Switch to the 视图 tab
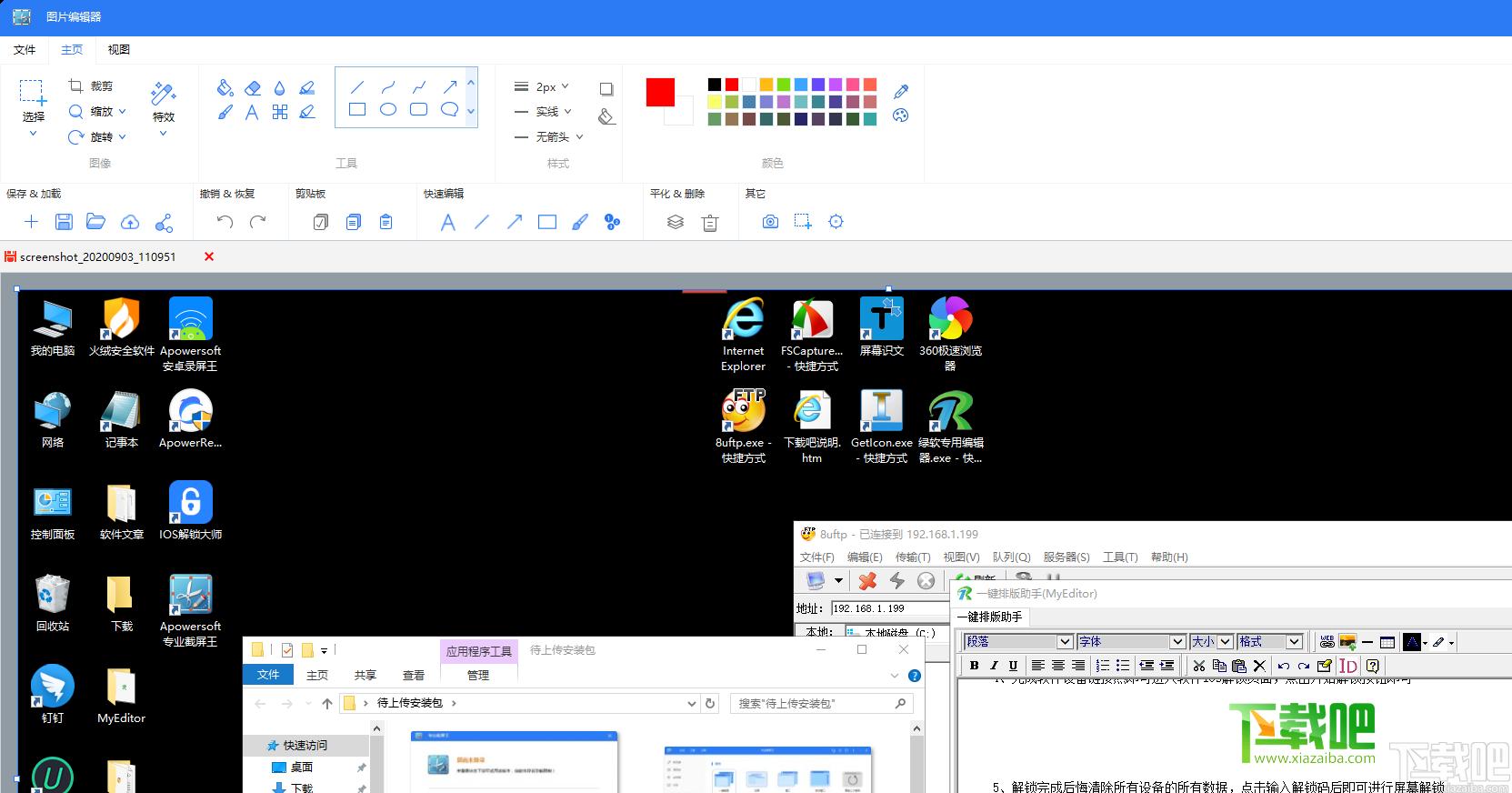 [119, 49]
